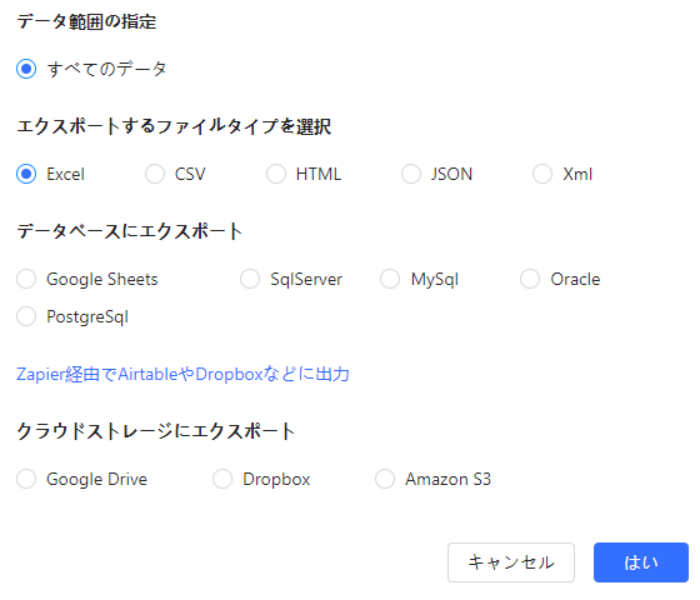Select JSON as export format
The image size is (700, 600).
click(x=411, y=174)
